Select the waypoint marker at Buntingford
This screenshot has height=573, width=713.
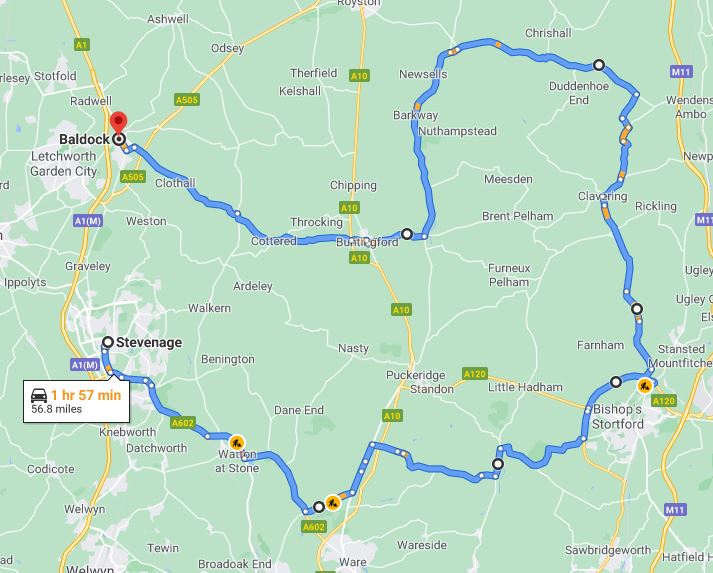pos(407,234)
